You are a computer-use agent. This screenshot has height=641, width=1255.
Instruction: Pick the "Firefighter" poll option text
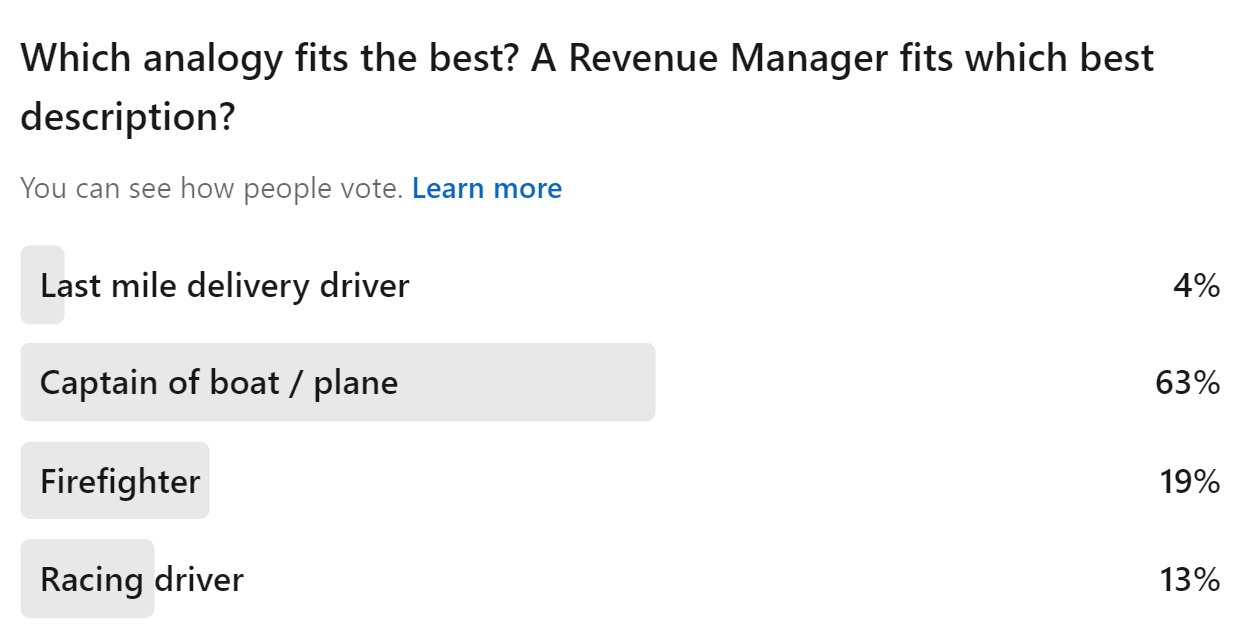[x=120, y=482]
